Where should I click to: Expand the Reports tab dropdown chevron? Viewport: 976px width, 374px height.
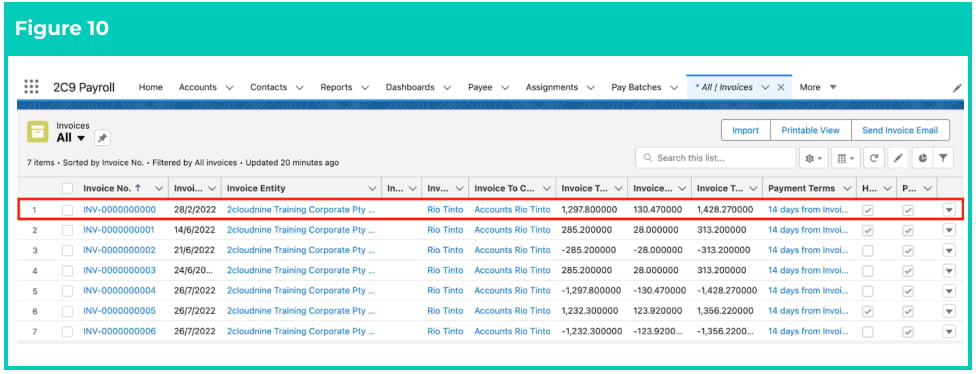pyautogui.click(x=365, y=88)
